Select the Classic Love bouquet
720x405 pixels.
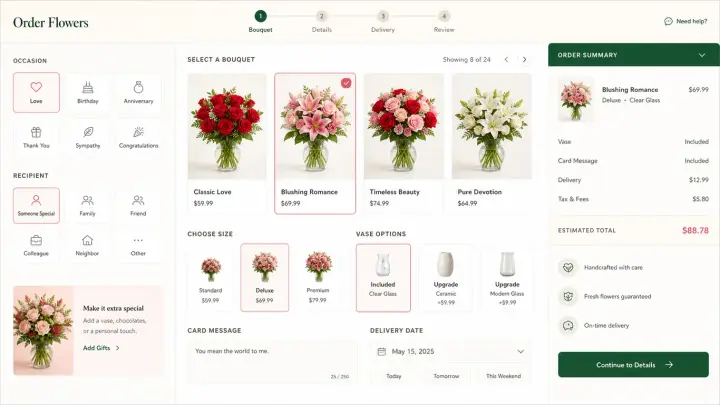[x=227, y=143]
